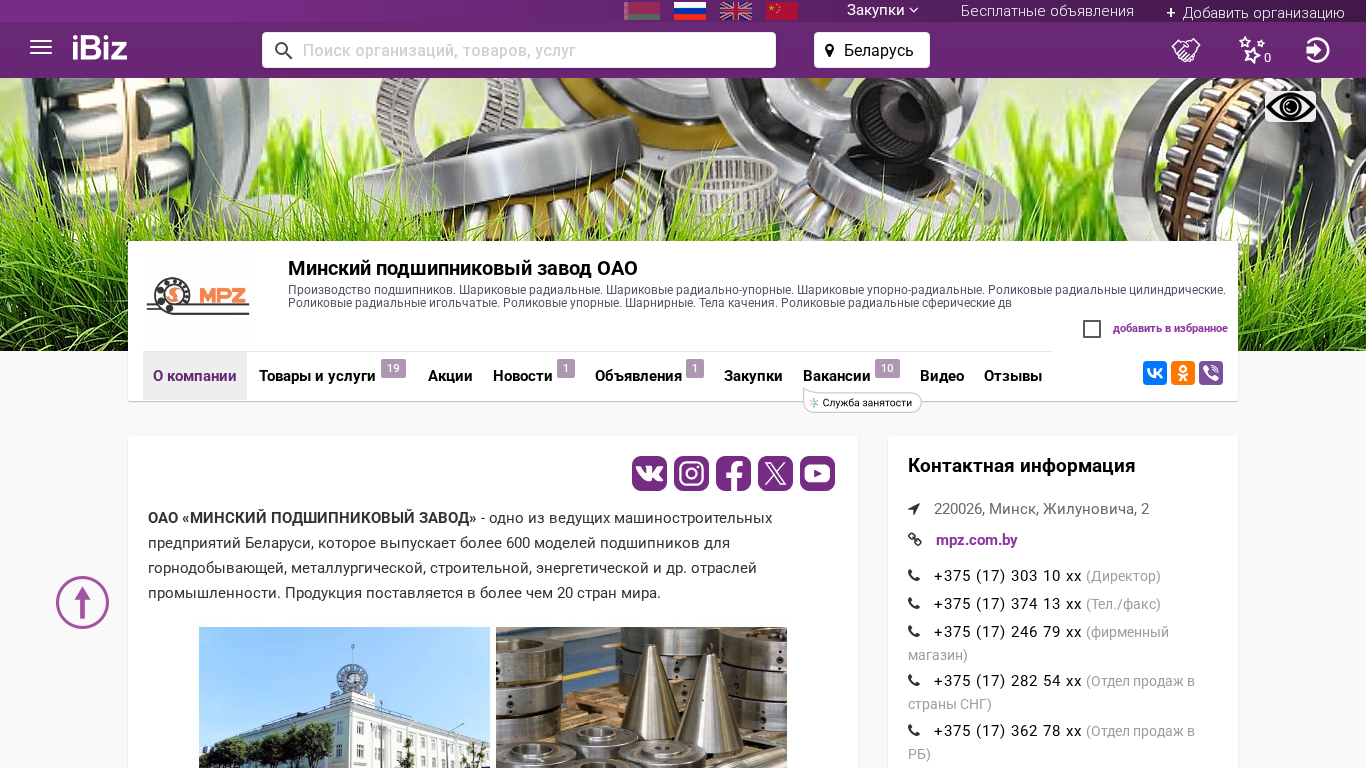Go to the 'Акции' tab
This screenshot has height=768, width=1366.
click(x=450, y=376)
